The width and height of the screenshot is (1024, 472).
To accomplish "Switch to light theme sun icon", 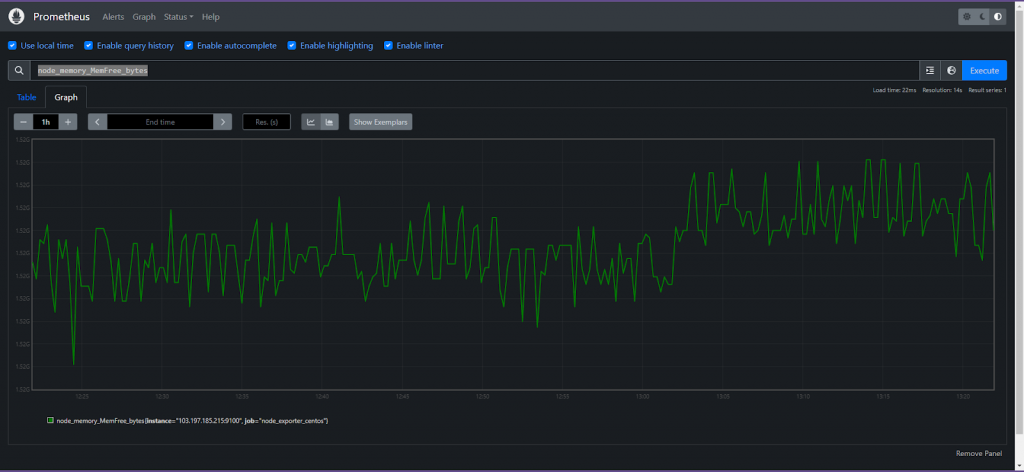I will click(966, 17).
